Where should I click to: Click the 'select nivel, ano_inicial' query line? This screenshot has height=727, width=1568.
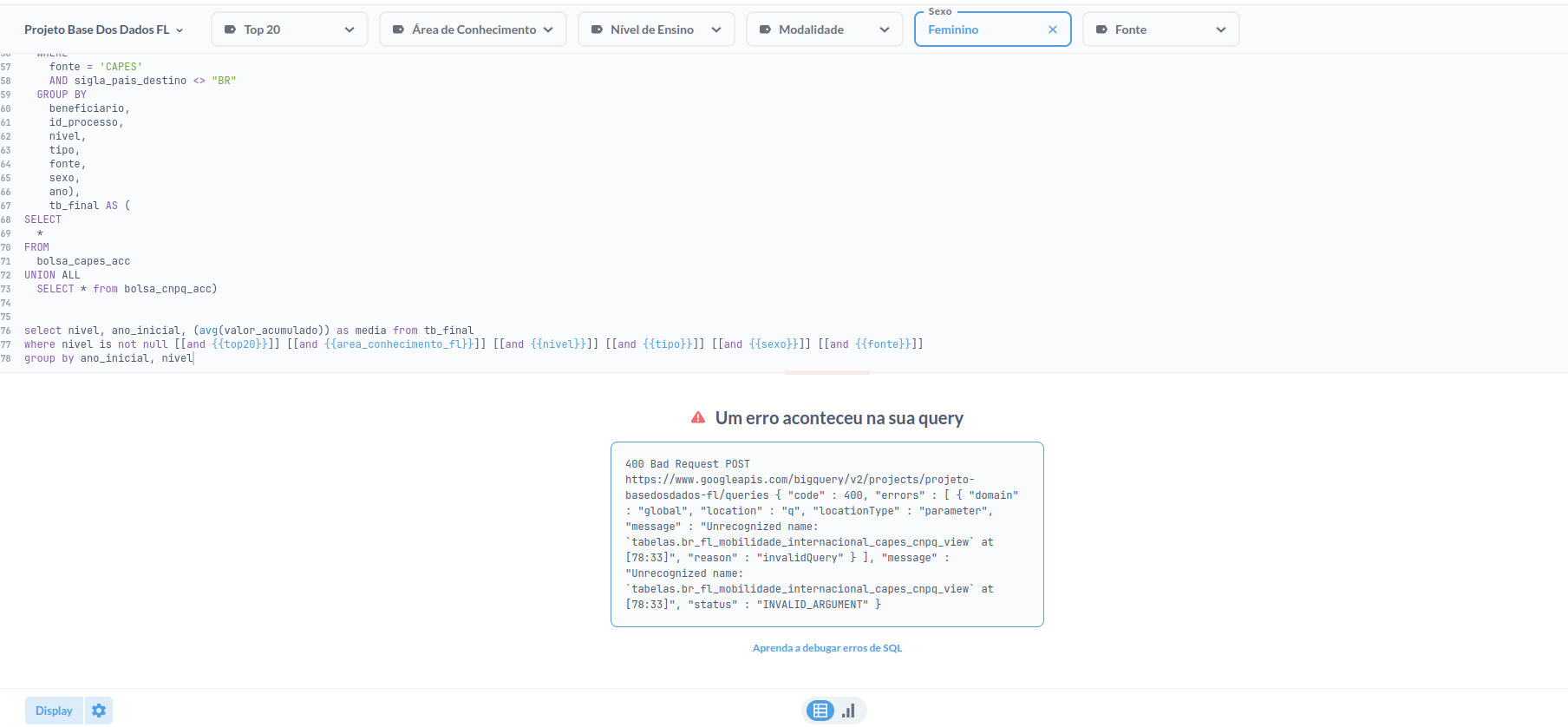249,331
